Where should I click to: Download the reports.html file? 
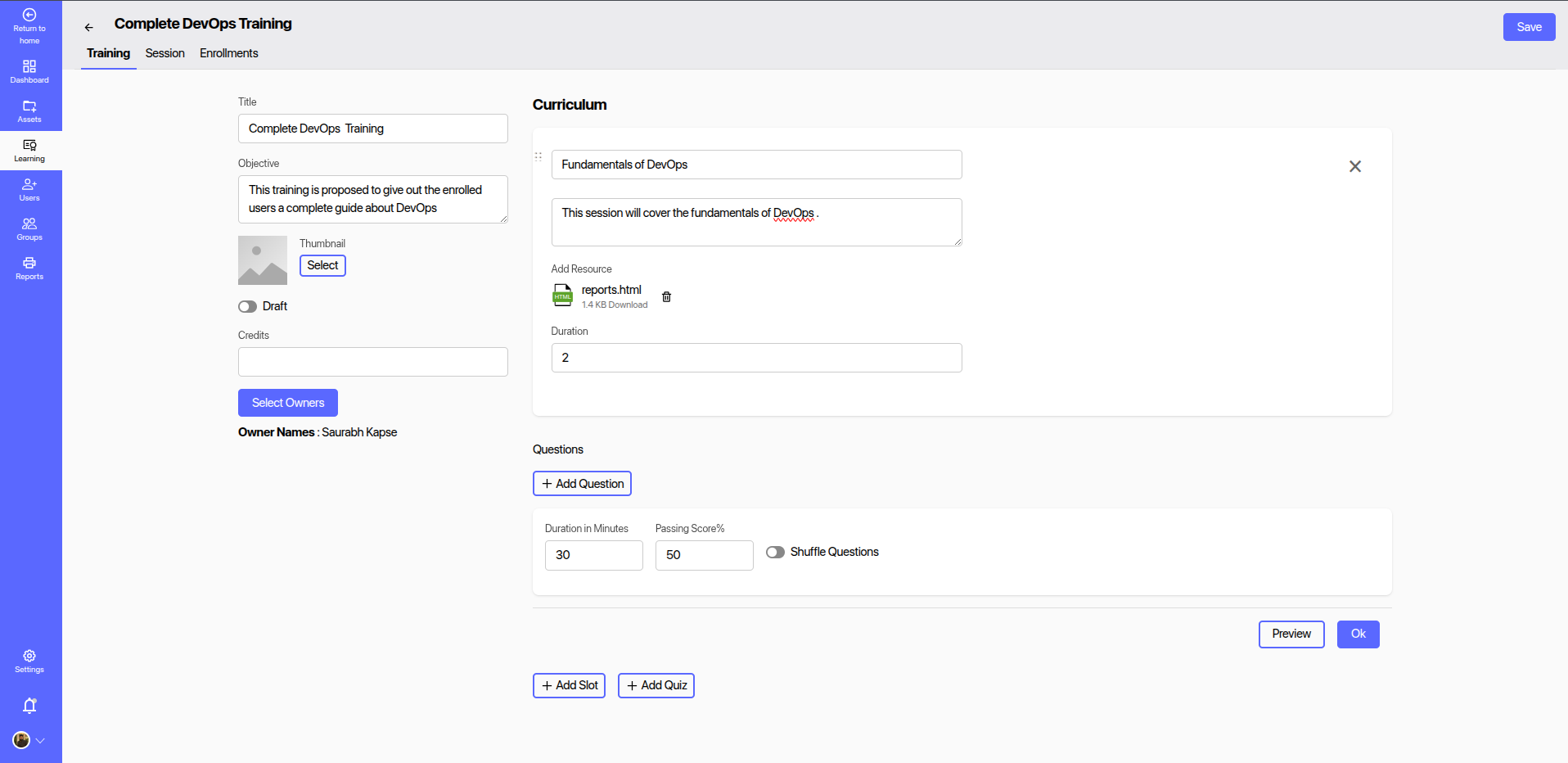pos(628,305)
